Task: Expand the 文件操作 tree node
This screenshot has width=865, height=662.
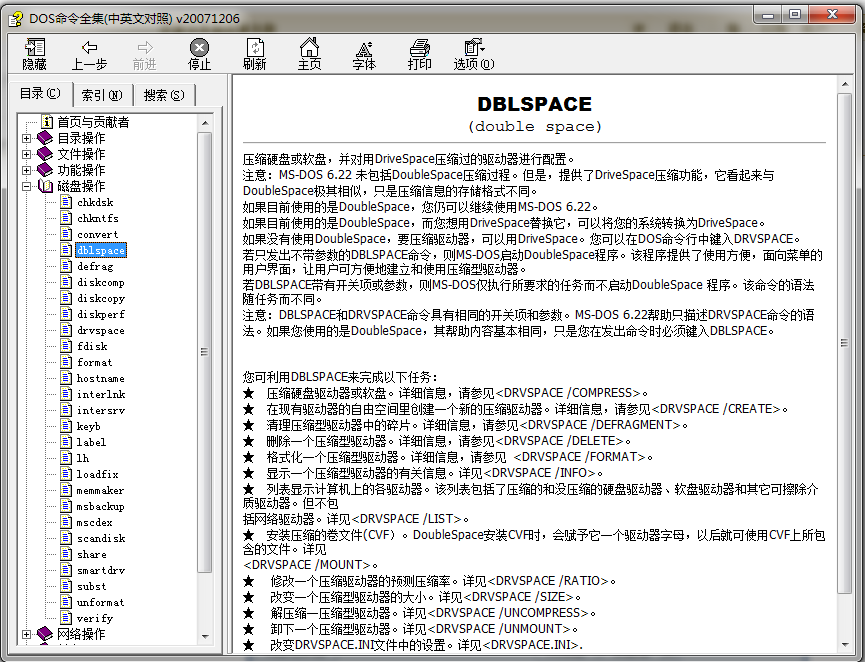Action: pos(26,154)
